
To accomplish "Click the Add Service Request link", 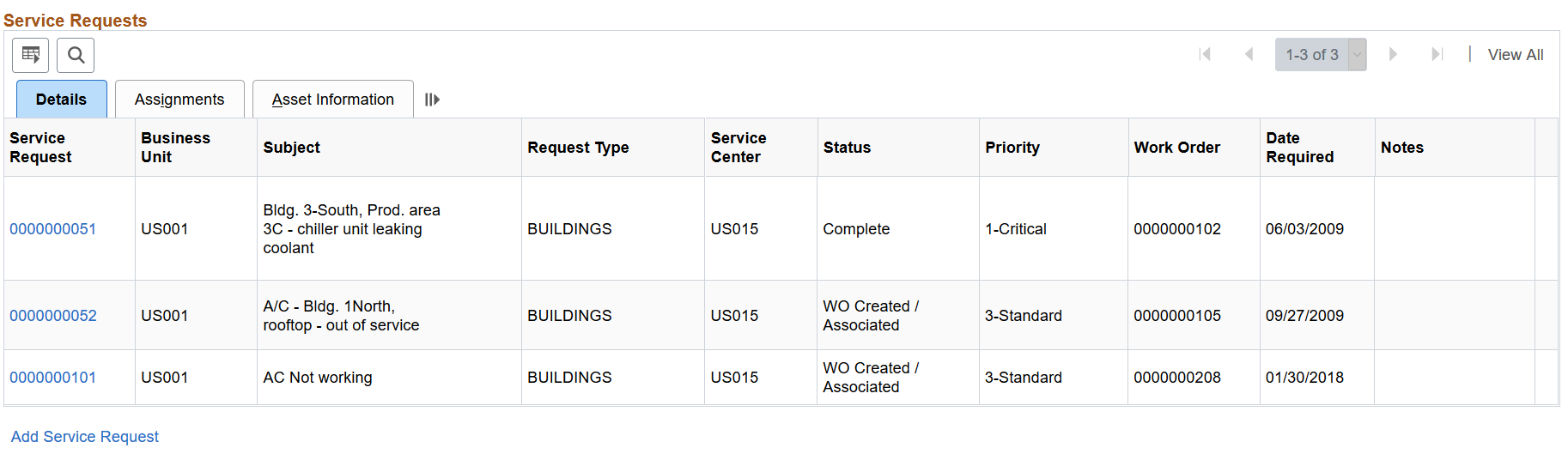I will click(x=85, y=437).
